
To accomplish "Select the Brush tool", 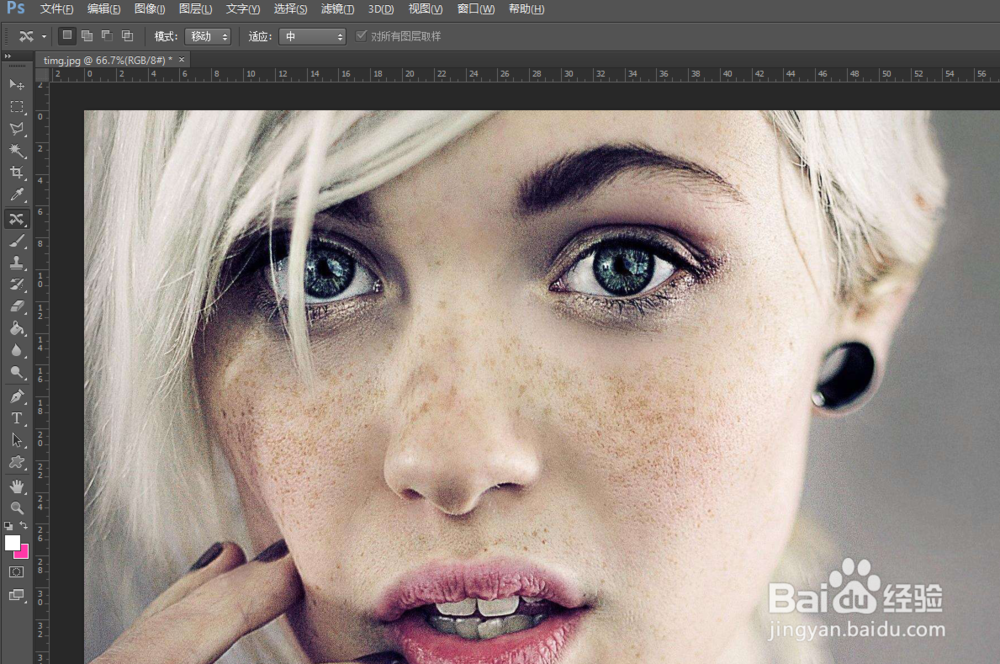I will point(17,241).
